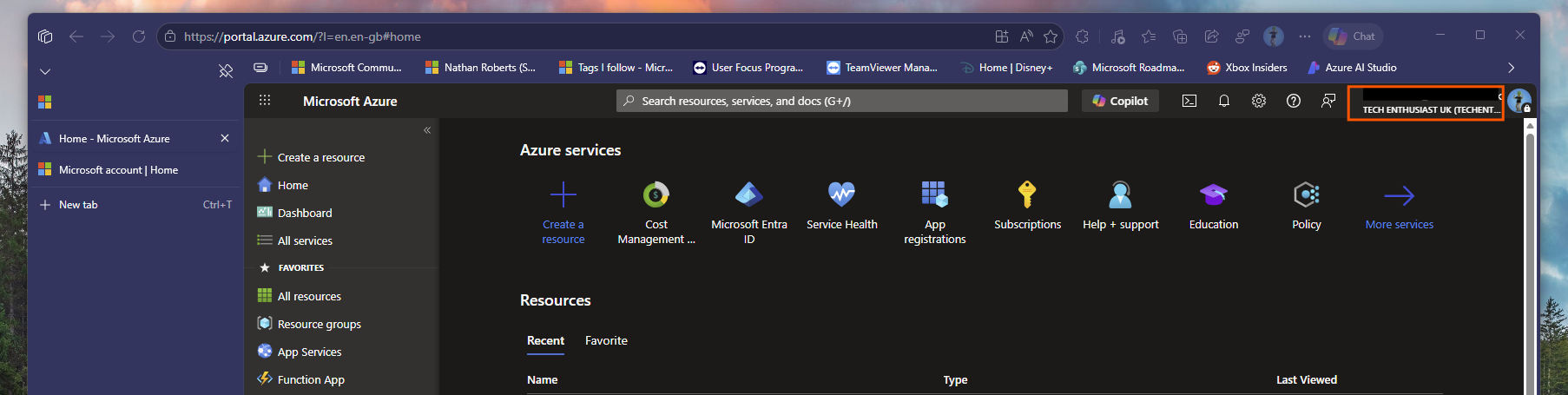The width and height of the screenshot is (1568, 395).
Task: Open Microsoft Commu... bookmark
Action: [346, 68]
